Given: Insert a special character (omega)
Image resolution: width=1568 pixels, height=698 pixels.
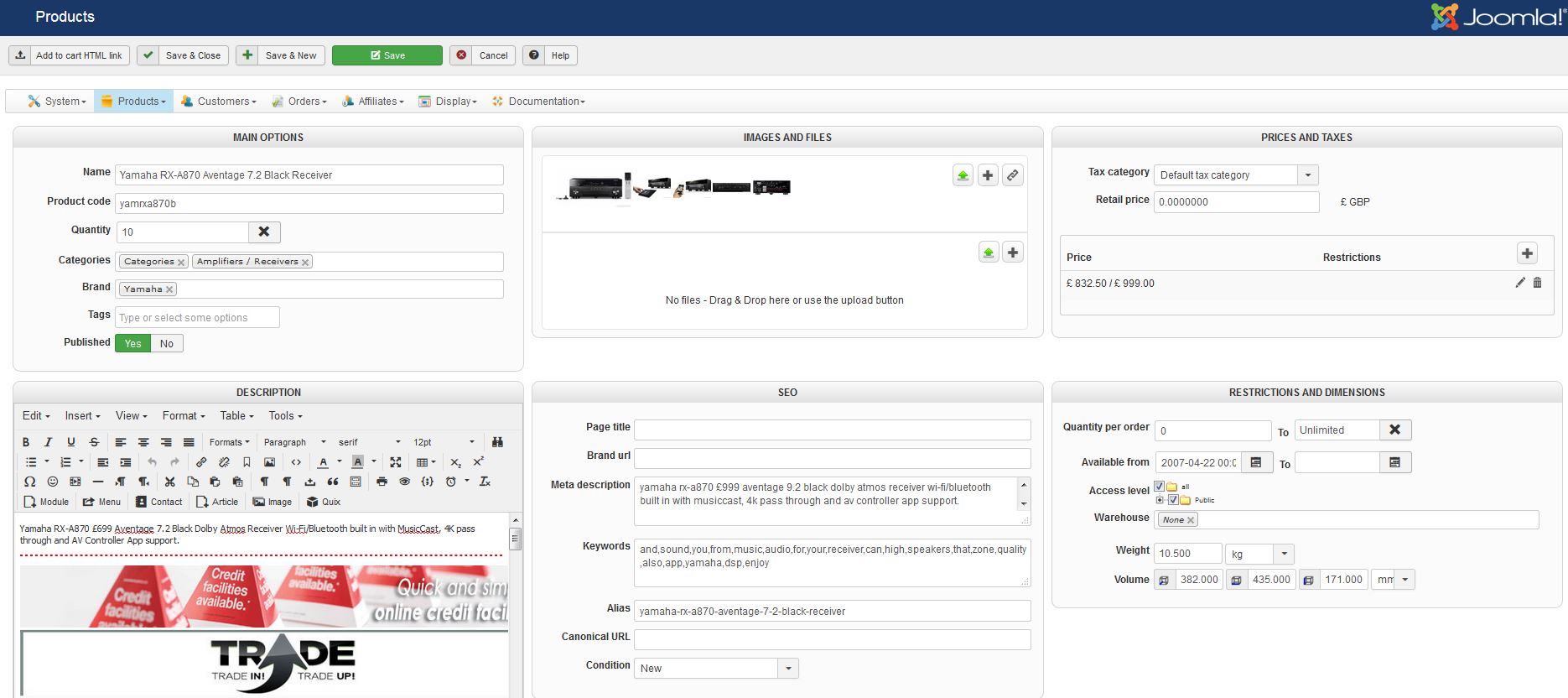Looking at the screenshot, I should click(30, 482).
